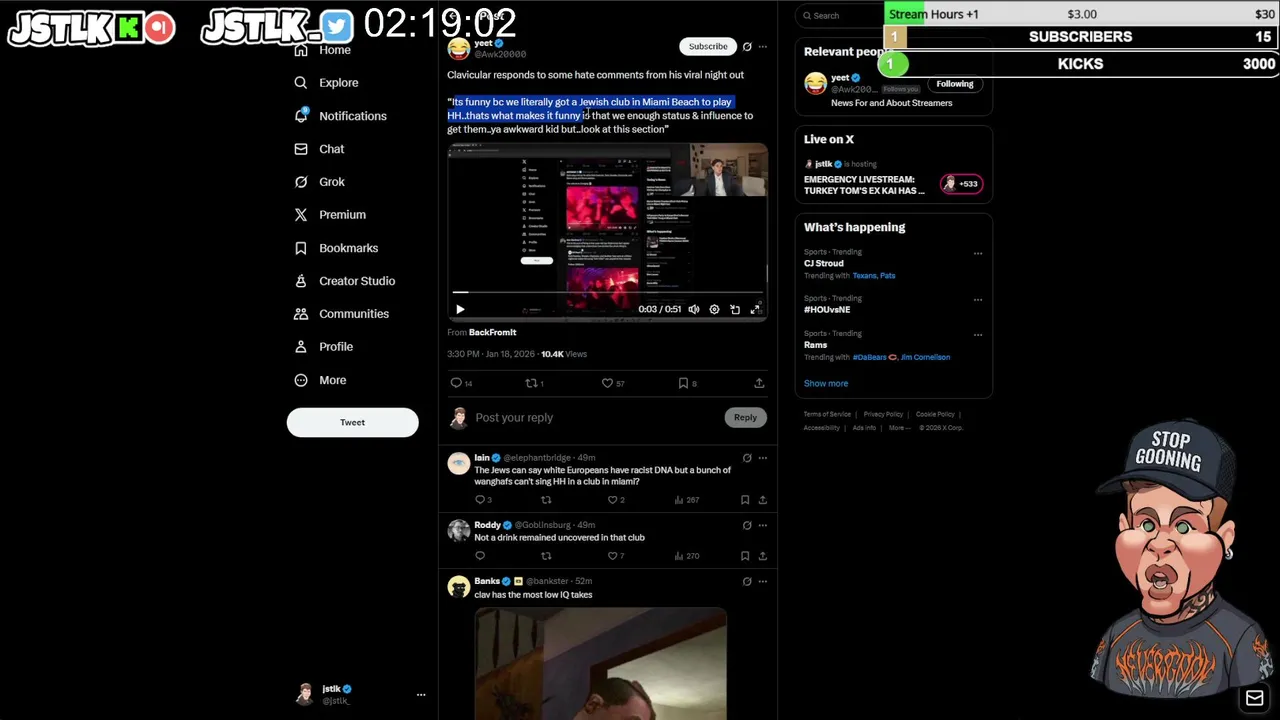The width and height of the screenshot is (1280, 720).
Task: Bookmark Roddy's comment
Action: tap(745, 556)
